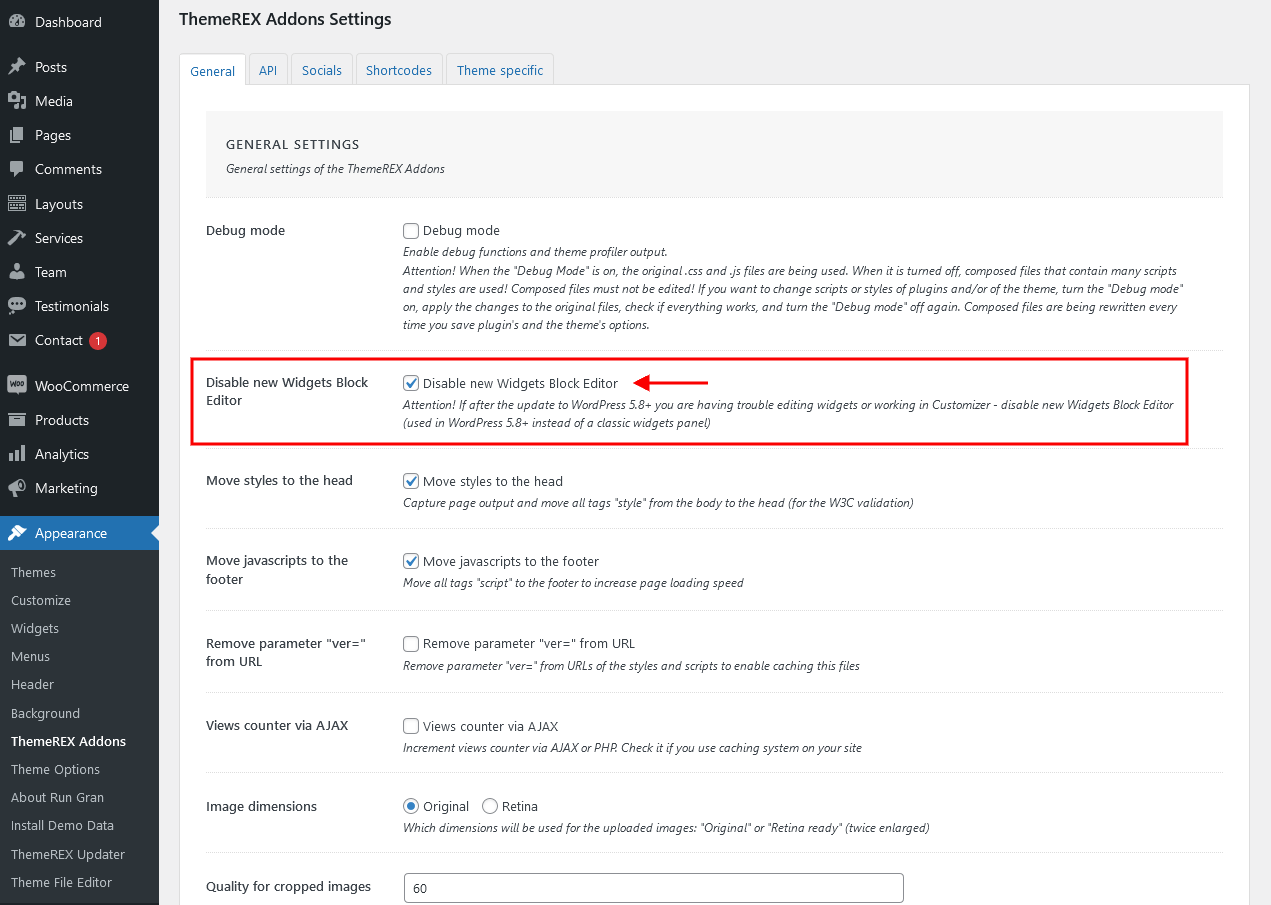Image resolution: width=1271 pixels, height=905 pixels.
Task: Click the Services tools icon
Action: pyautogui.click(x=17, y=238)
